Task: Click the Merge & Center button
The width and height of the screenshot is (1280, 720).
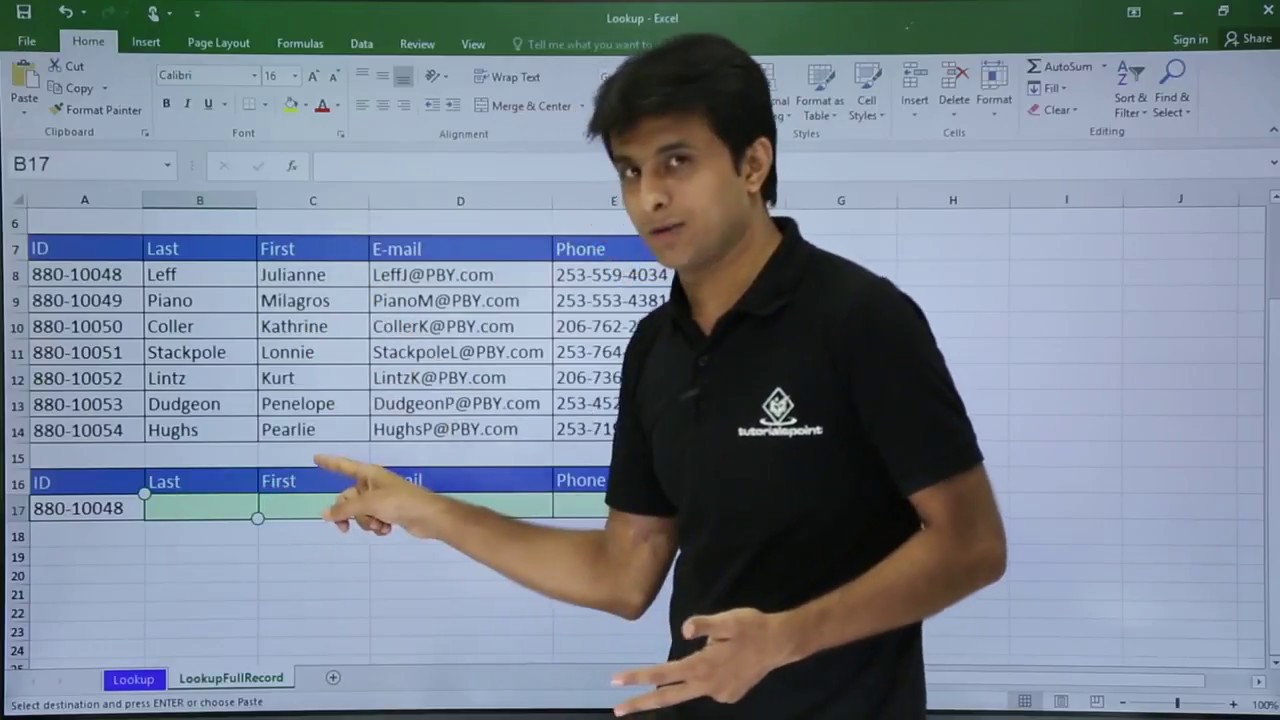Action: point(523,106)
